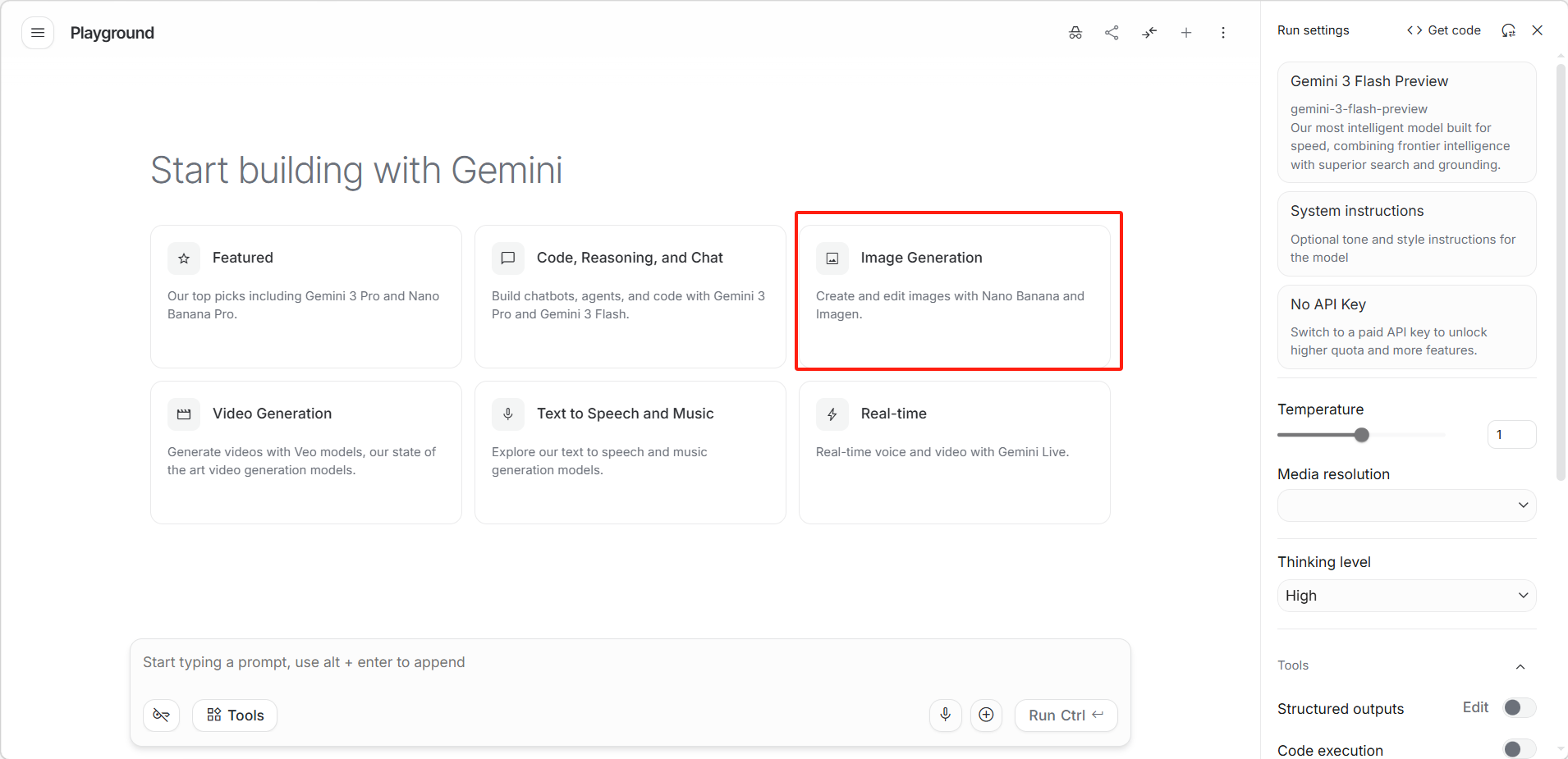Viewport: 1568px width, 759px height.
Task: Click the microphone icon in prompt bar
Action: point(946,716)
